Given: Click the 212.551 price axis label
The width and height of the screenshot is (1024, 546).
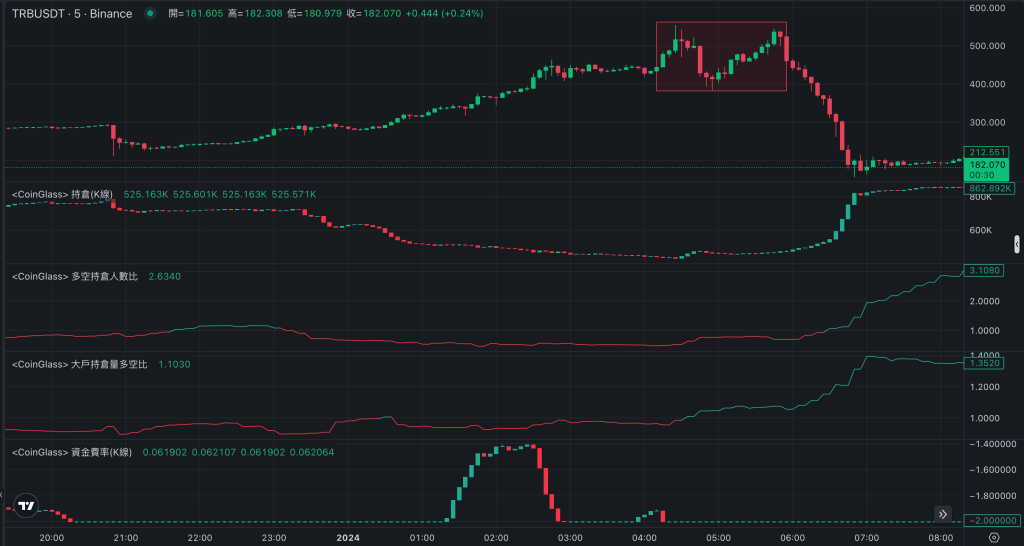Looking at the screenshot, I should (x=987, y=152).
